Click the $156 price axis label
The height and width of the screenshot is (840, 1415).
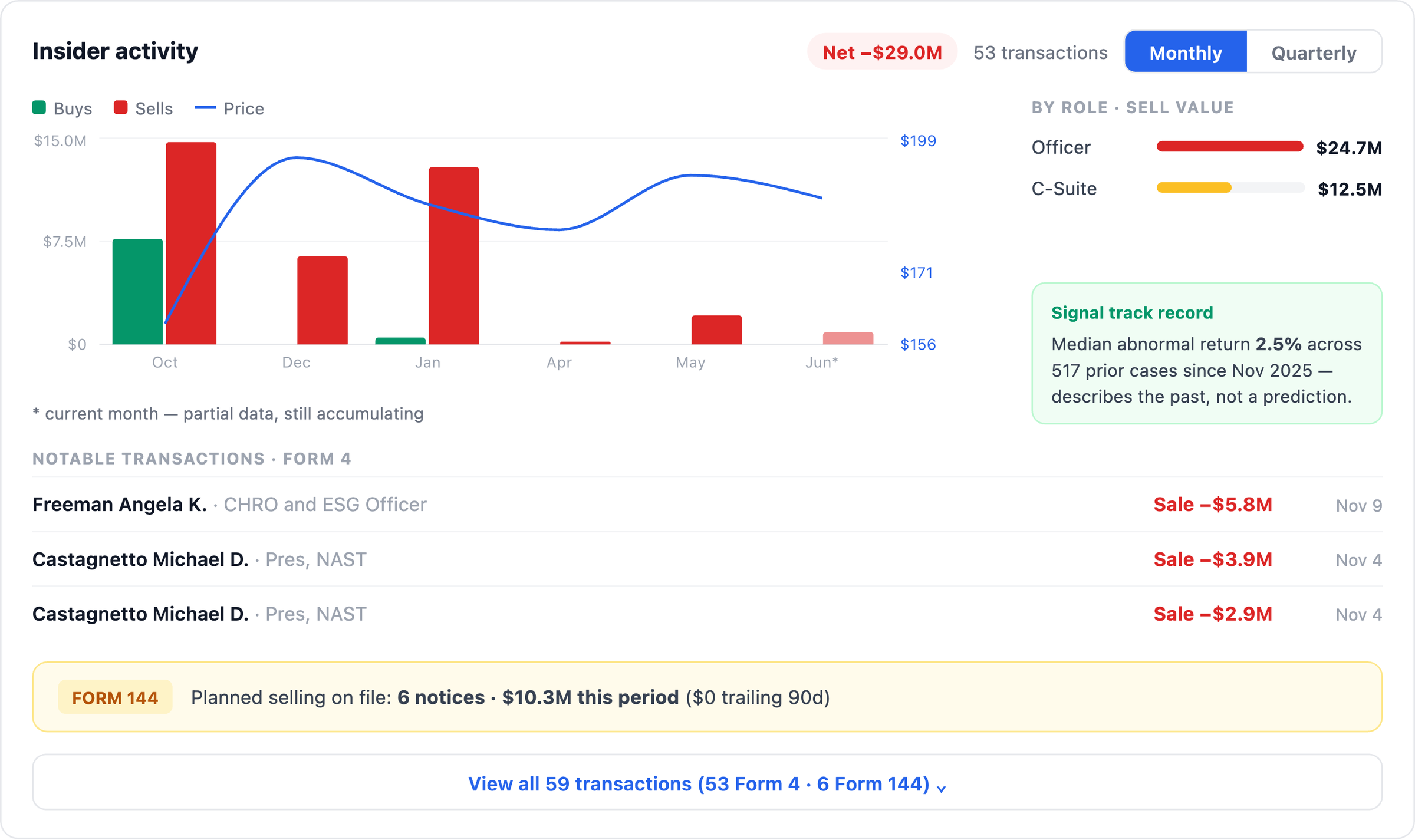tap(918, 344)
